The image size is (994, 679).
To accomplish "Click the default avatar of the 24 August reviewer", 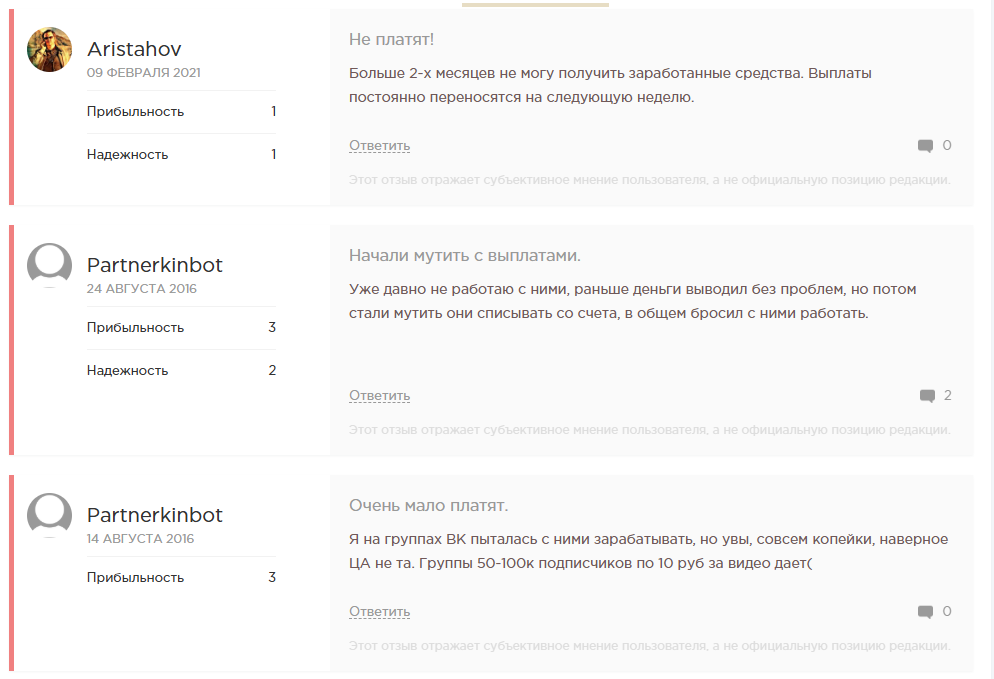I will (49, 265).
